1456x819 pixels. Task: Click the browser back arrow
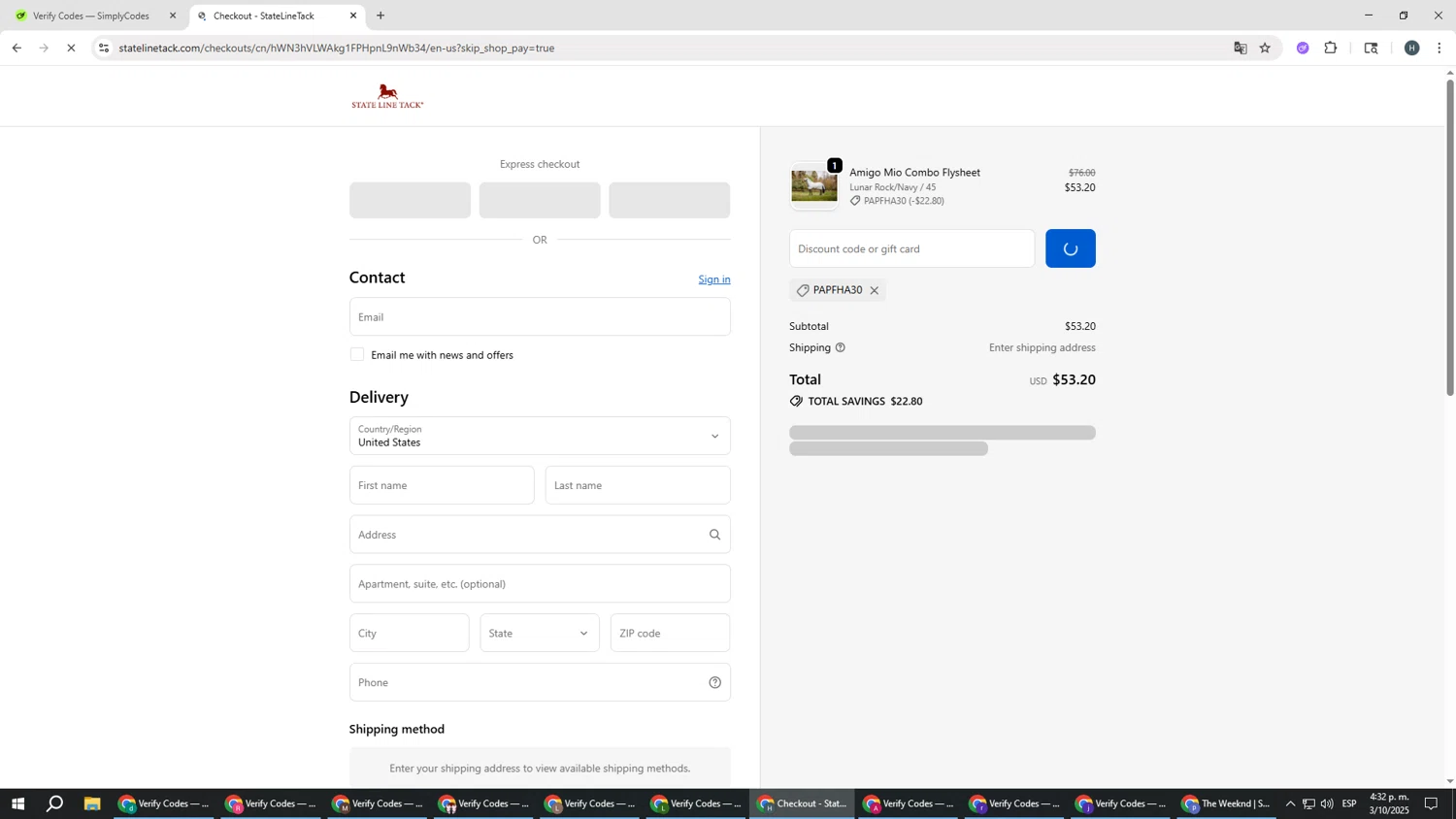coord(17,48)
